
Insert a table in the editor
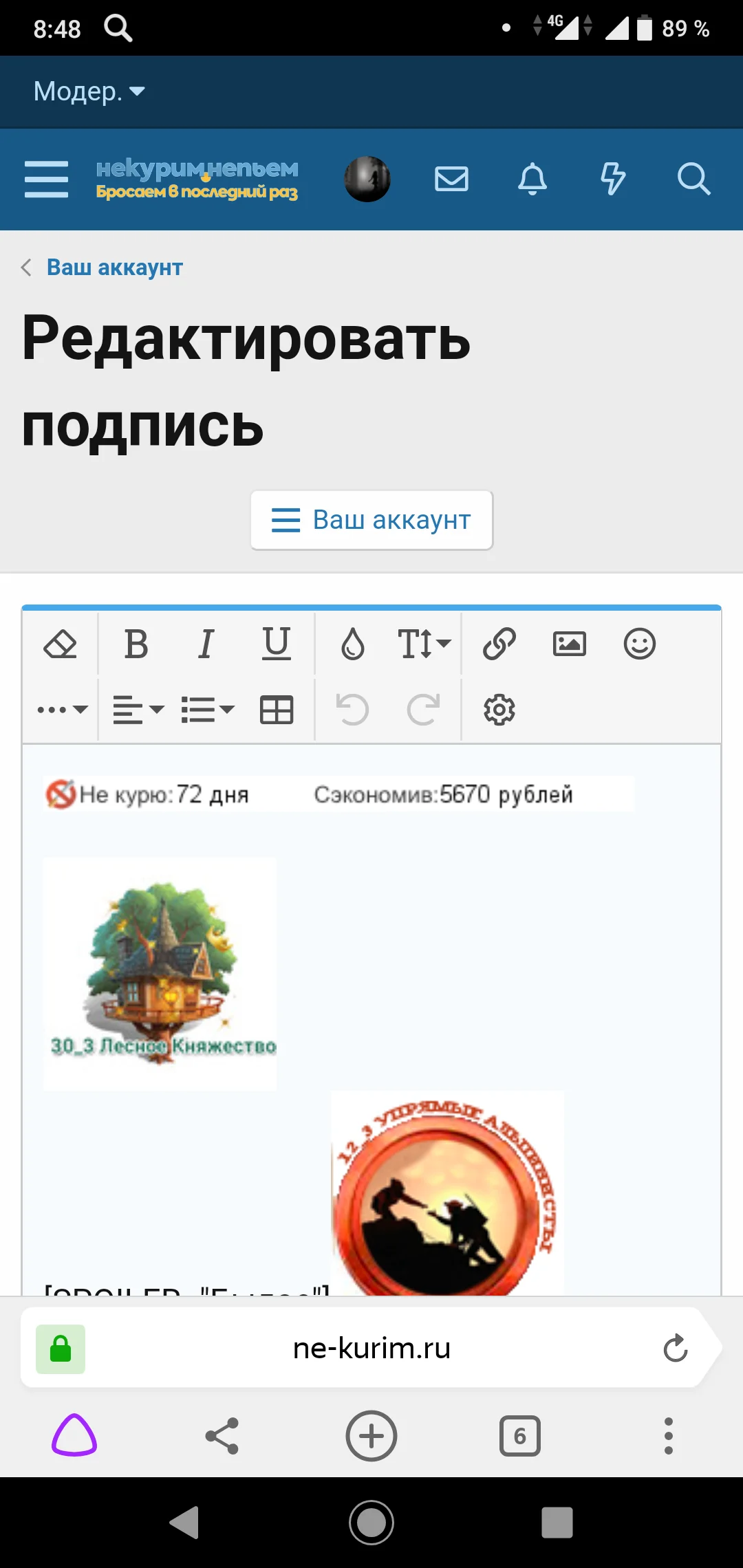[x=277, y=710]
